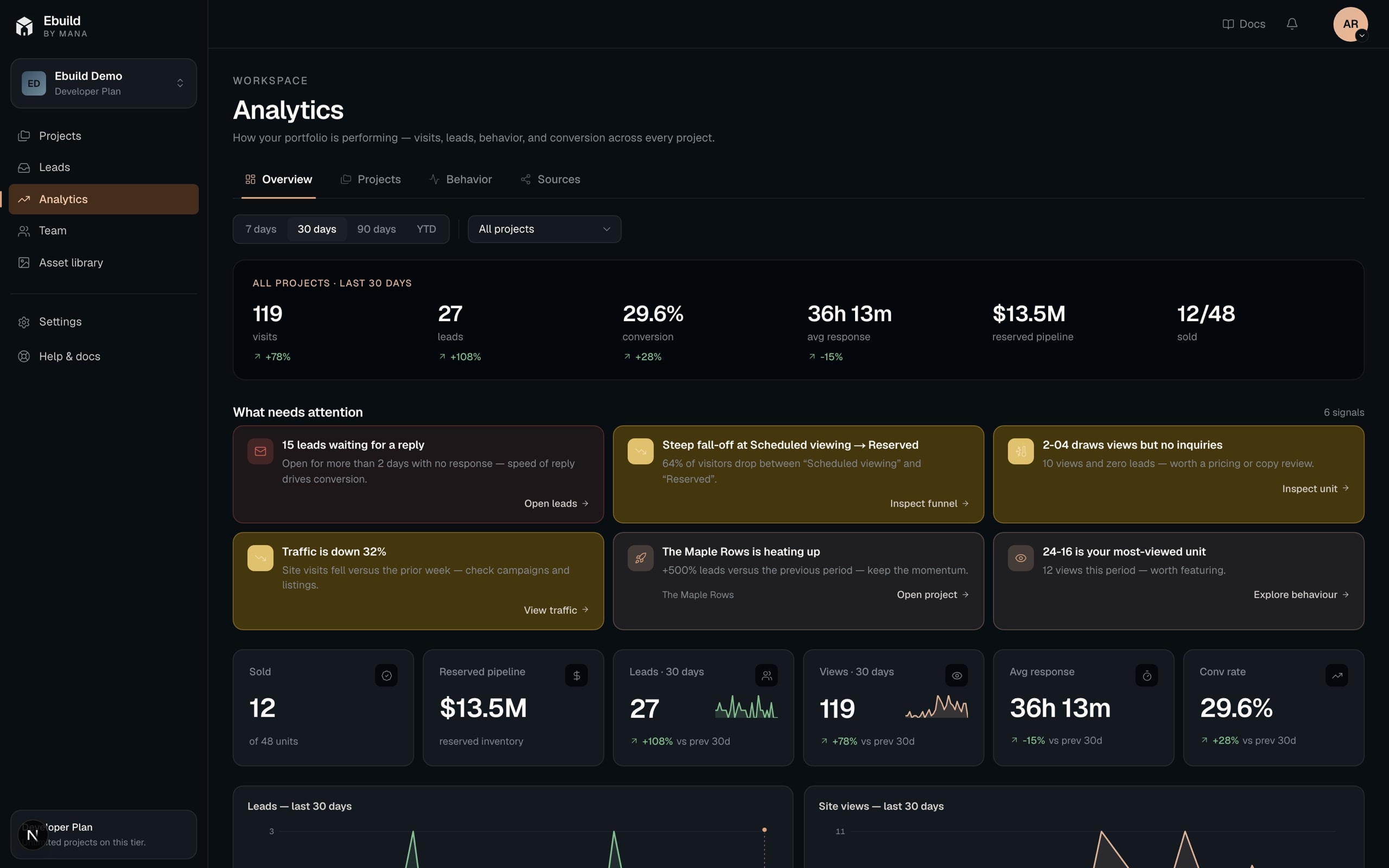The image size is (1389, 868).
Task: Click 'Leads — last 30 days' chart title
Action: (299, 807)
